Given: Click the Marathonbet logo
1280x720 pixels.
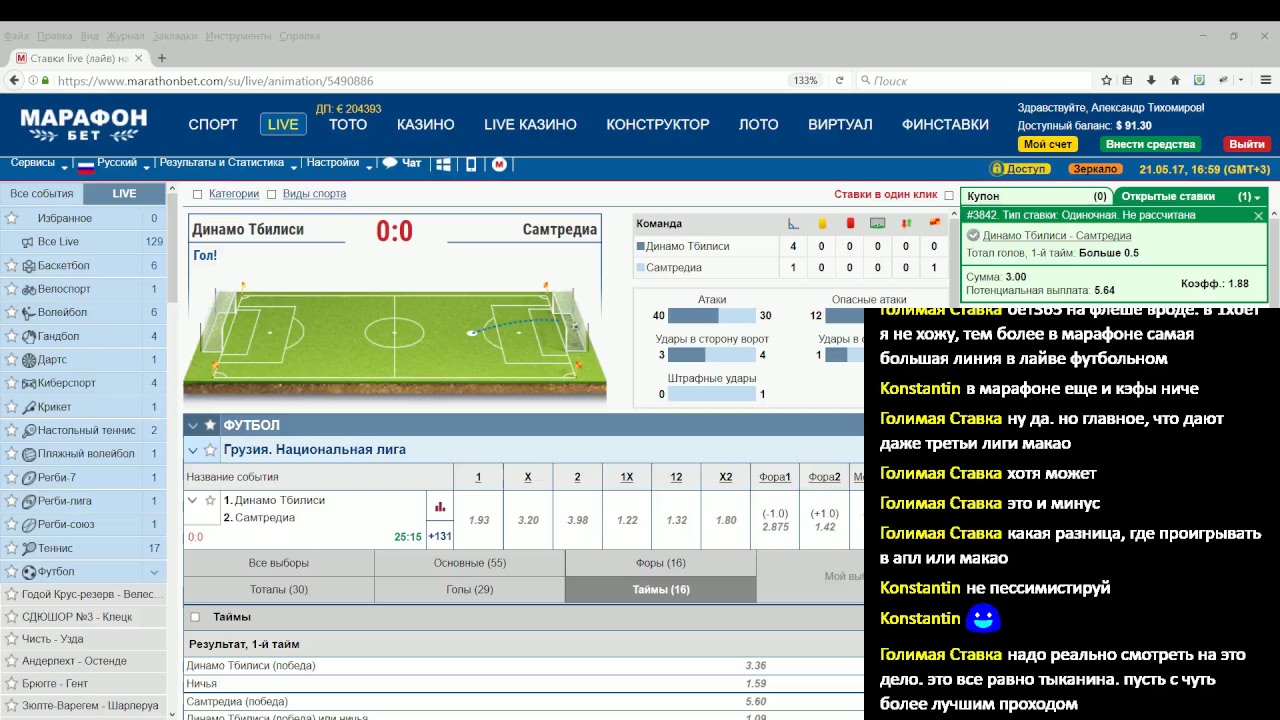Looking at the screenshot, I should tap(84, 124).
